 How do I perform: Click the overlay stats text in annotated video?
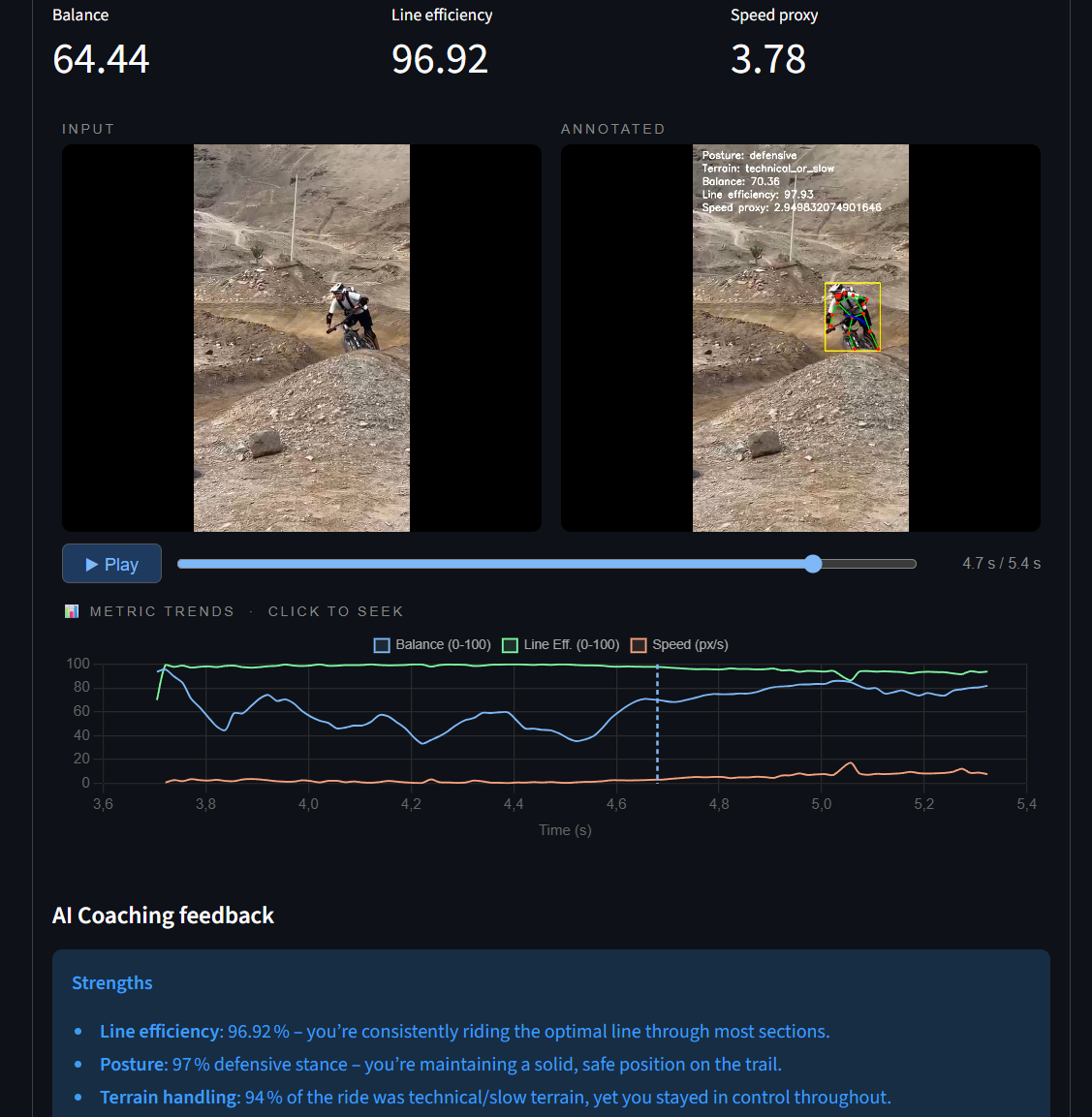[x=791, y=181]
